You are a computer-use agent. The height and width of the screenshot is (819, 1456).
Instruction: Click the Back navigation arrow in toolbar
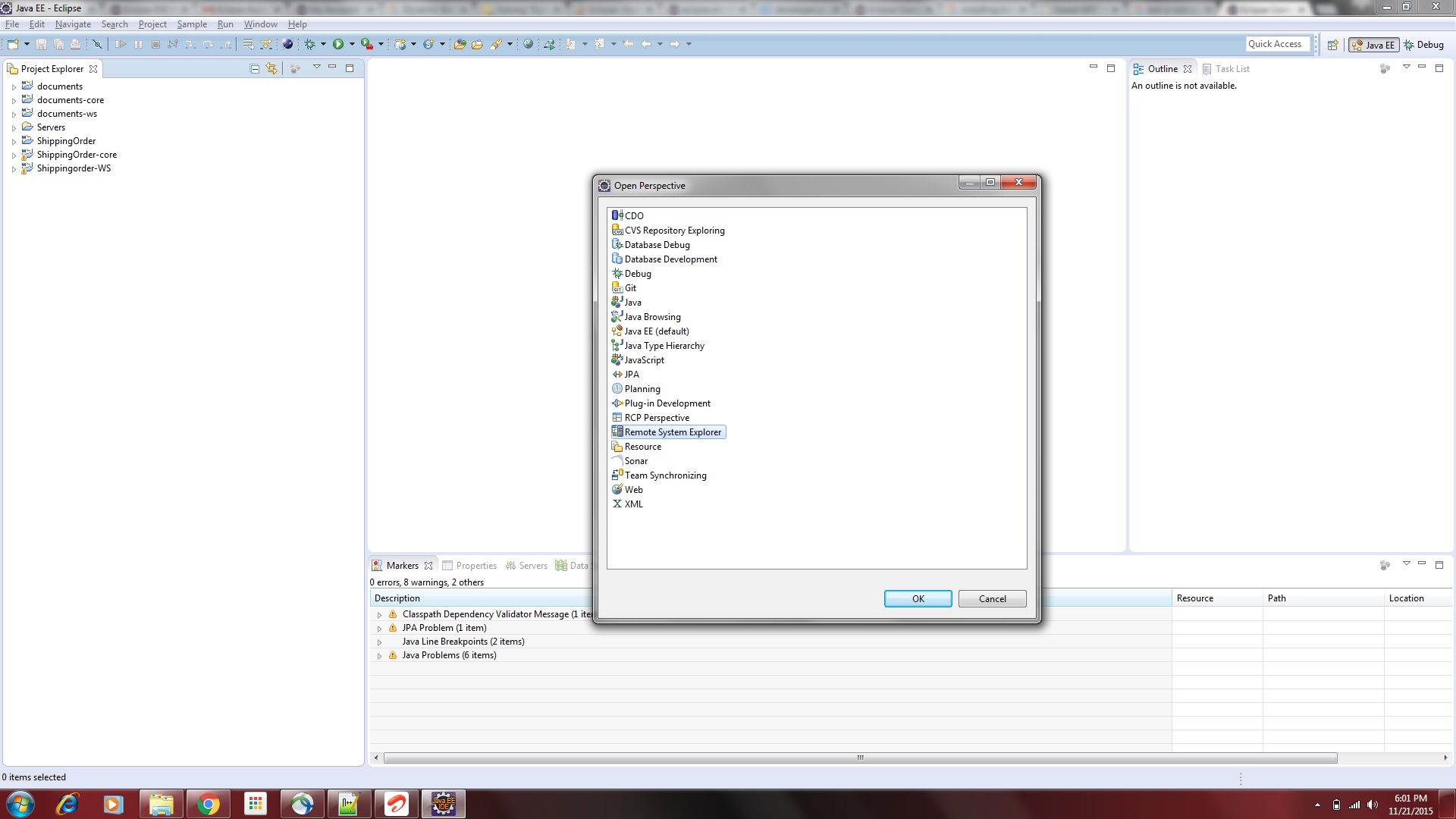tap(646, 44)
